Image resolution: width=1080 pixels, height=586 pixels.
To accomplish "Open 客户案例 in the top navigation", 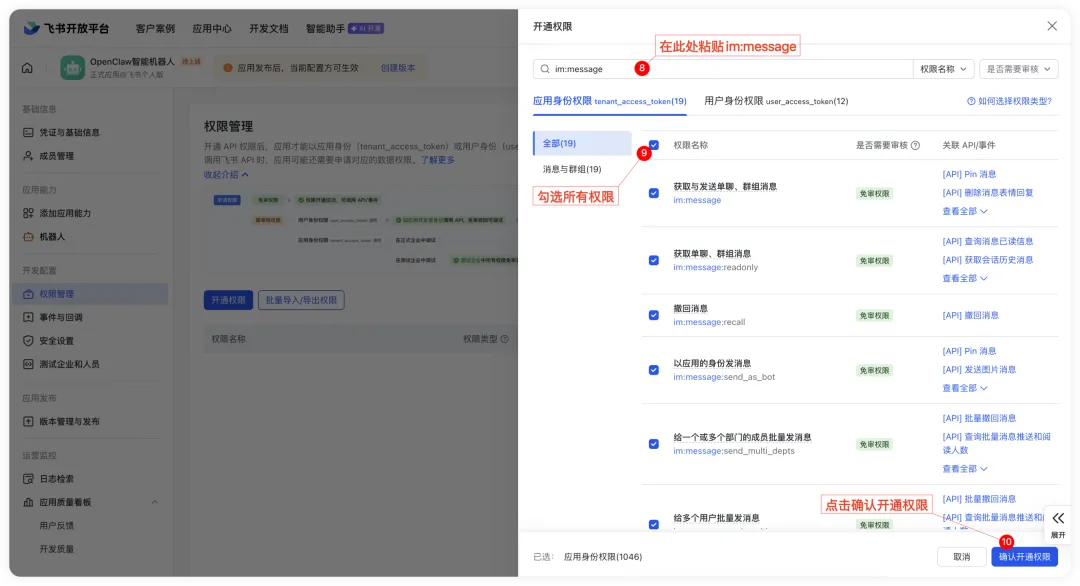I will coord(155,28).
